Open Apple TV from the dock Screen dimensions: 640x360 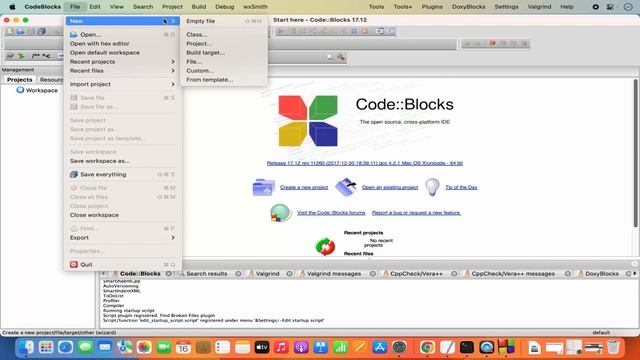262,347
